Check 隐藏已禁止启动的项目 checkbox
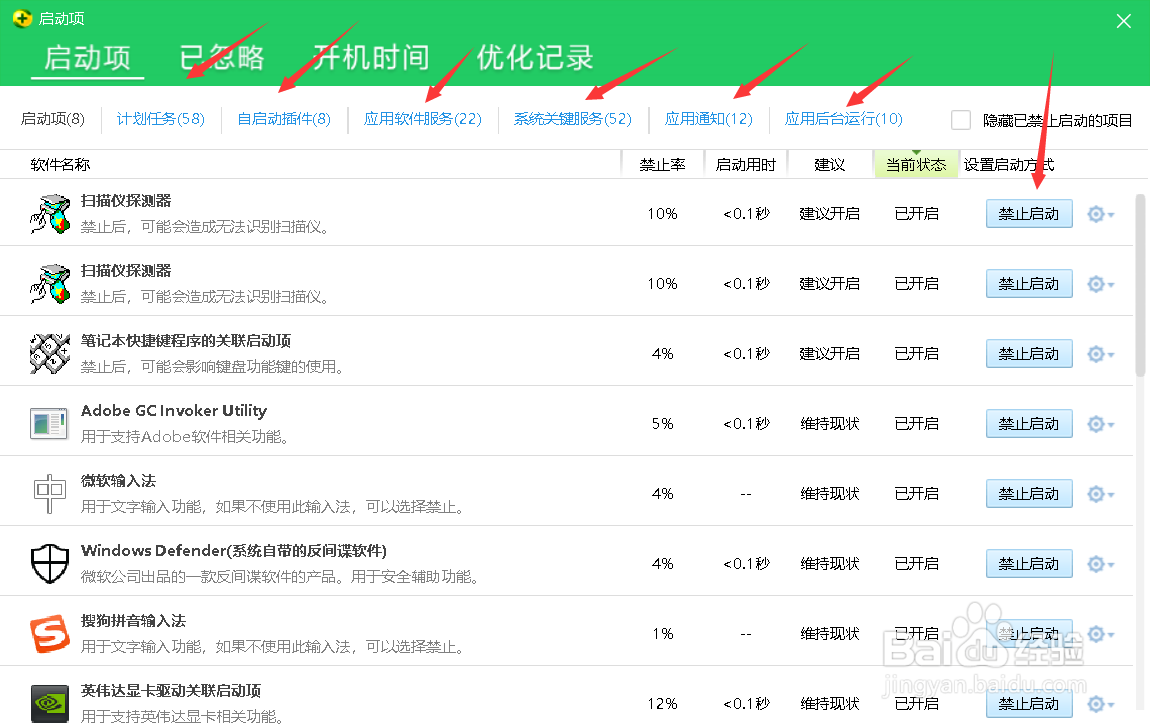This screenshot has height=725, width=1150. point(961,119)
